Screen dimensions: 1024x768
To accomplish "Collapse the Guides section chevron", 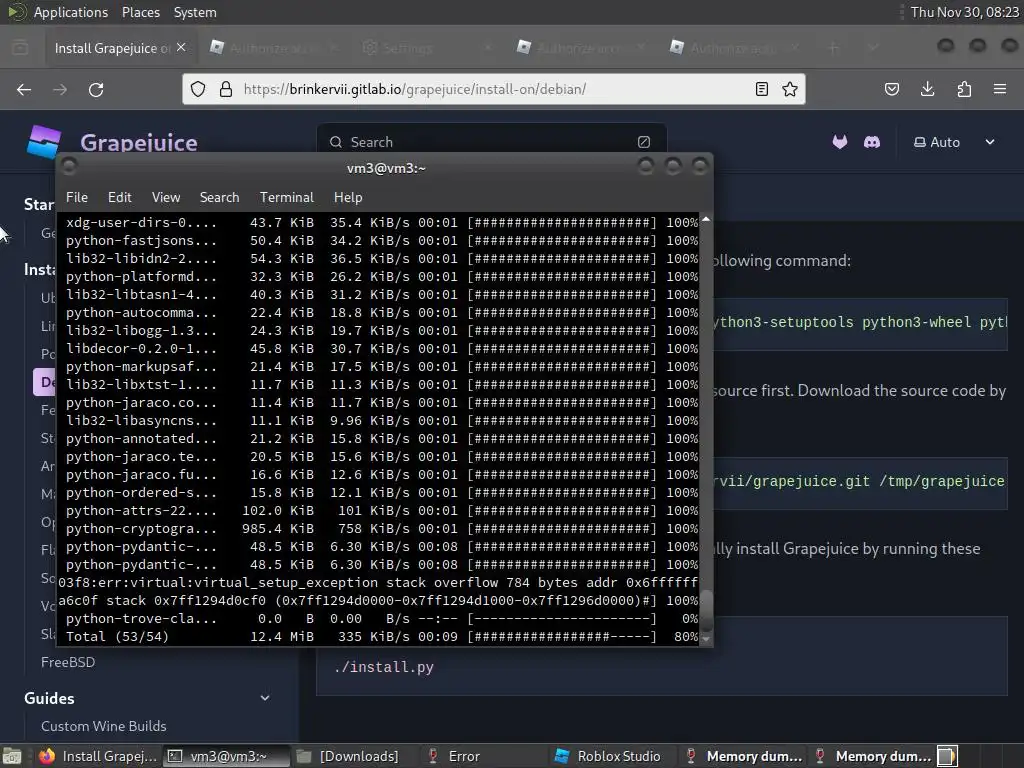I will [x=265, y=698].
